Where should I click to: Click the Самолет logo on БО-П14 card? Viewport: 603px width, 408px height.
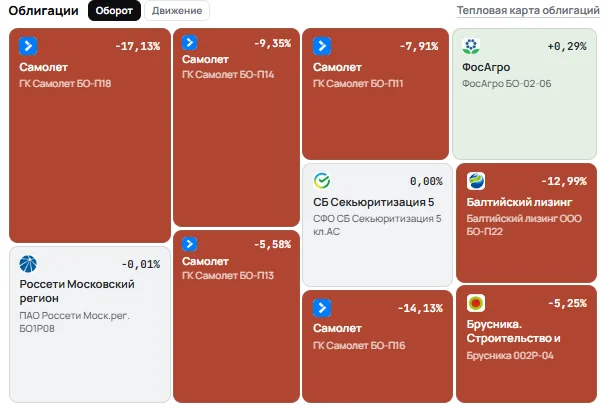190,42
